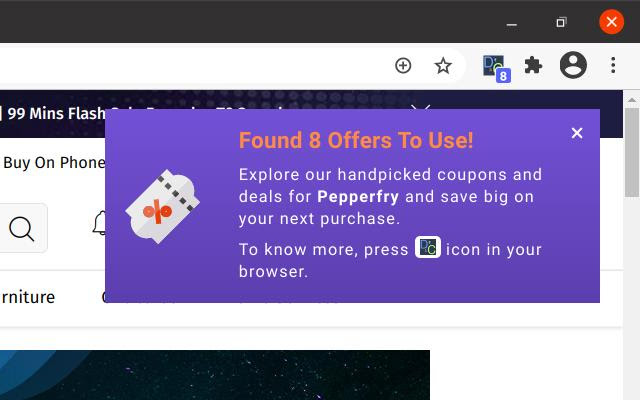Viewport: 640px width, 400px height.
Task: Open the Chrome profile avatar
Action: (573, 65)
